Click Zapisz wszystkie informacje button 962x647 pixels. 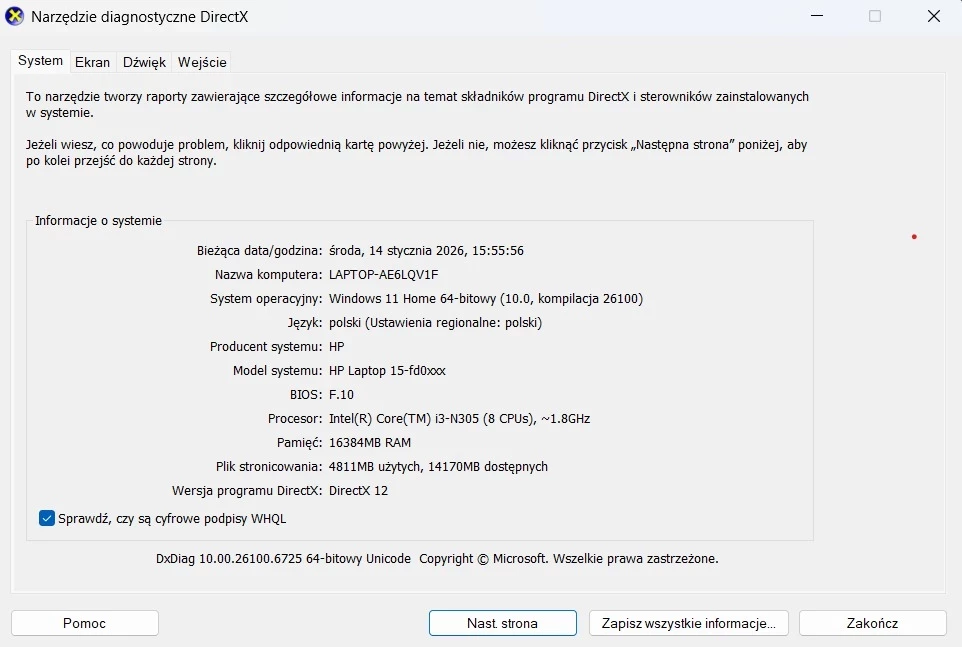pyautogui.click(x=688, y=623)
